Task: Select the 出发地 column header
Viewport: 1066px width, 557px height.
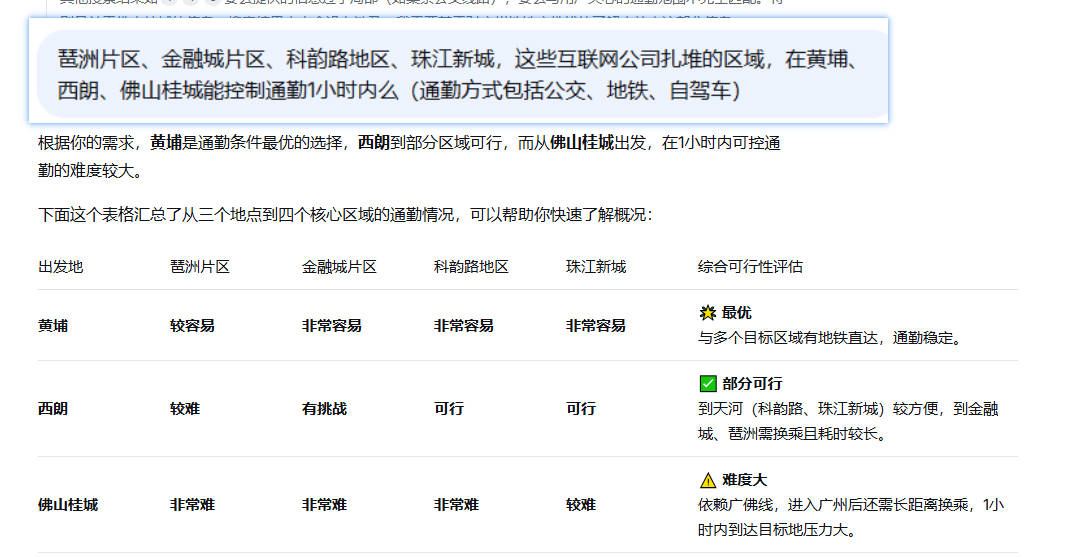Action: click(61, 267)
